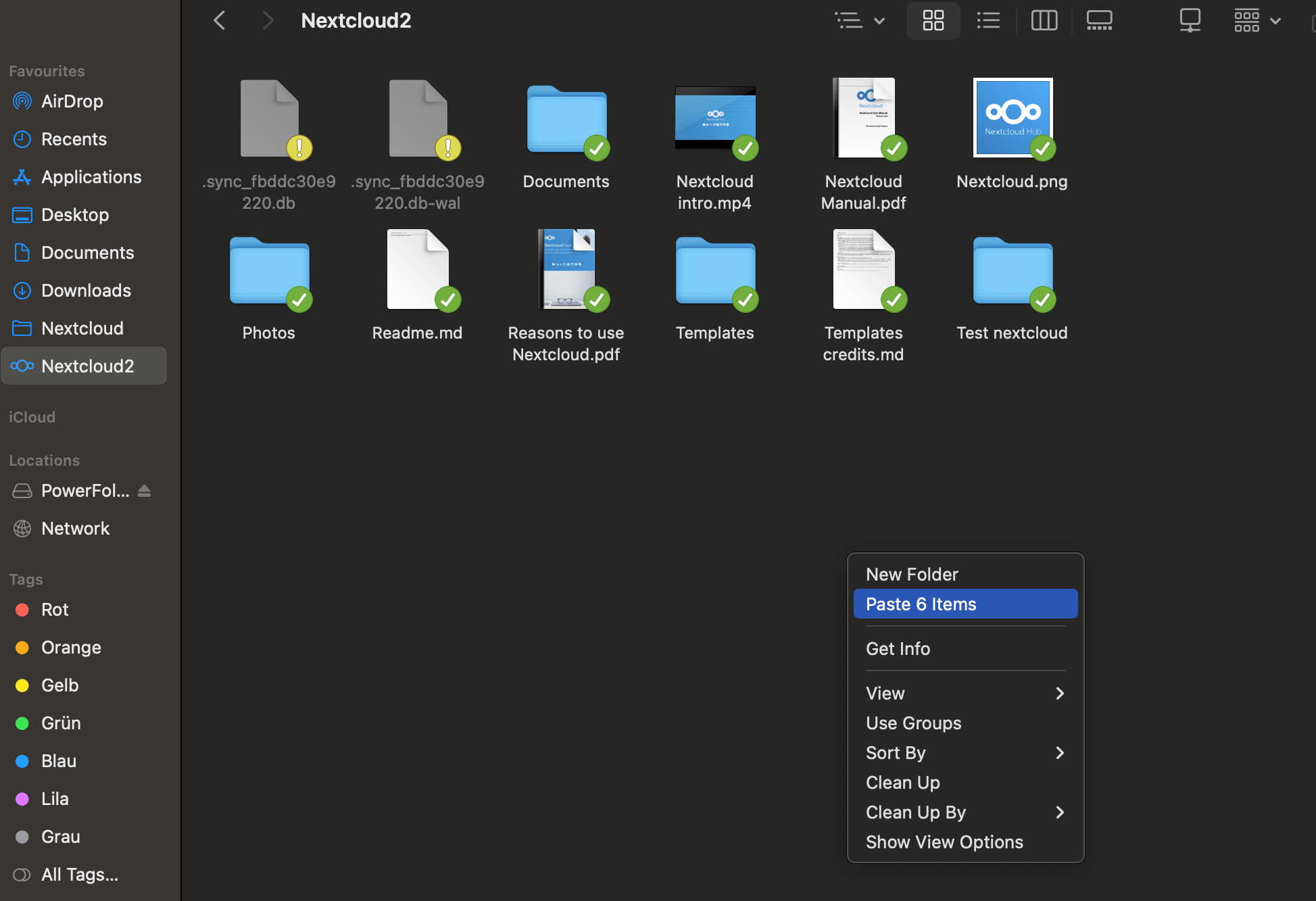Filter by the Lila purple tag
The image size is (1316, 901).
click(x=84, y=799)
